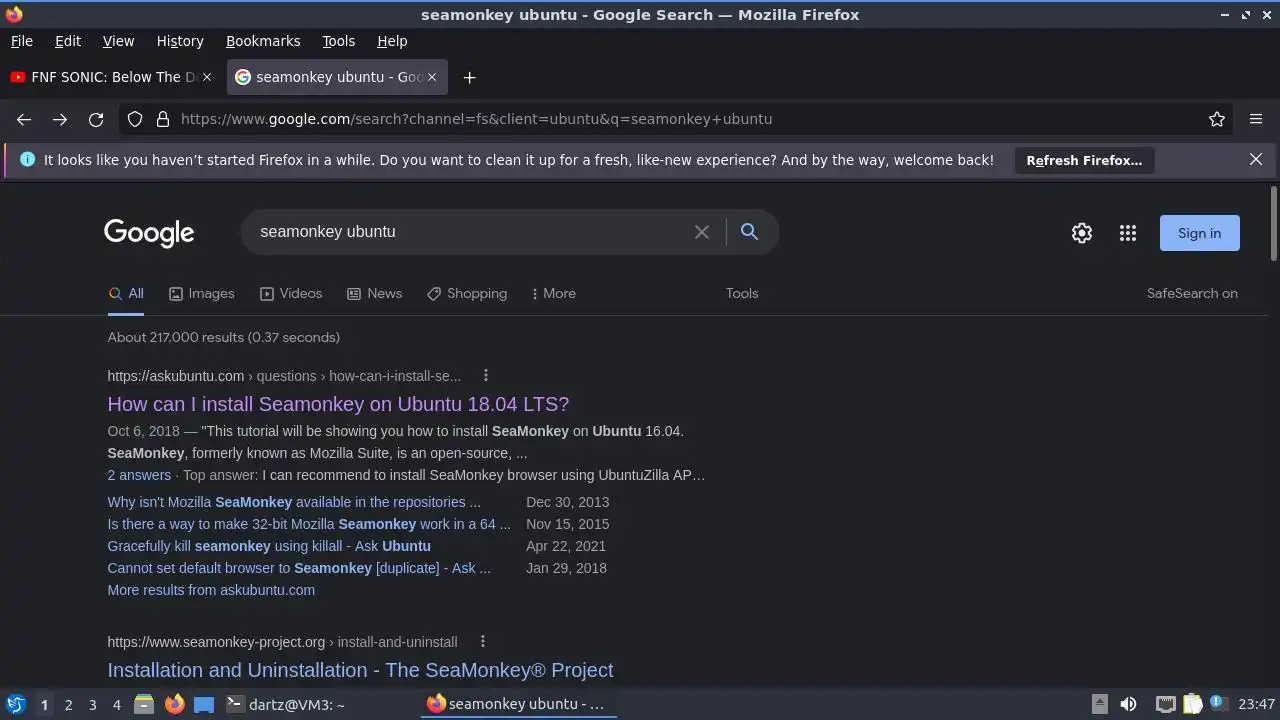Open the '2 answers' link

(x=139, y=475)
